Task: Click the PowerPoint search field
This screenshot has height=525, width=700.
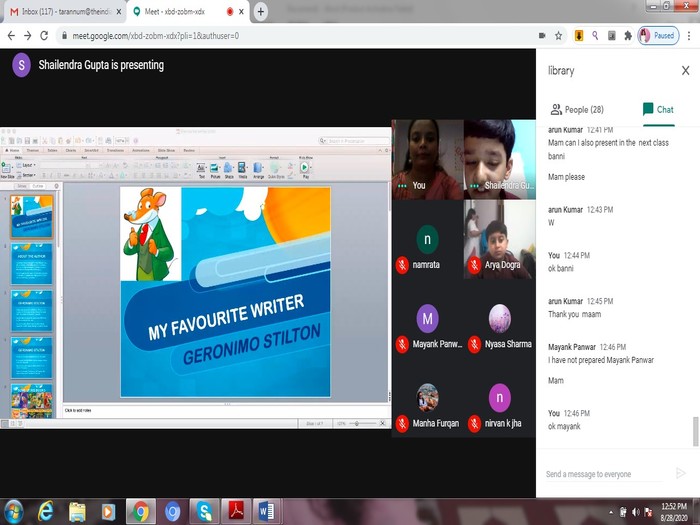Action: pyautogui.click(x=354, y=141)
